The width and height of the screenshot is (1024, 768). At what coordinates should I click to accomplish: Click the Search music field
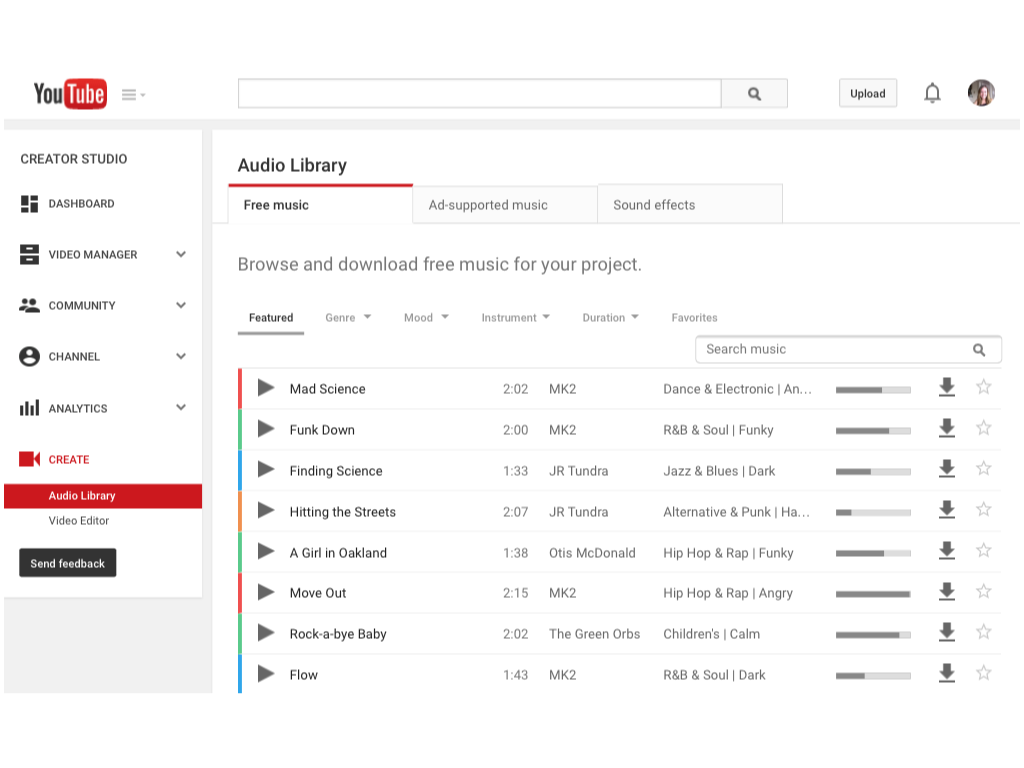pos(848,349)
